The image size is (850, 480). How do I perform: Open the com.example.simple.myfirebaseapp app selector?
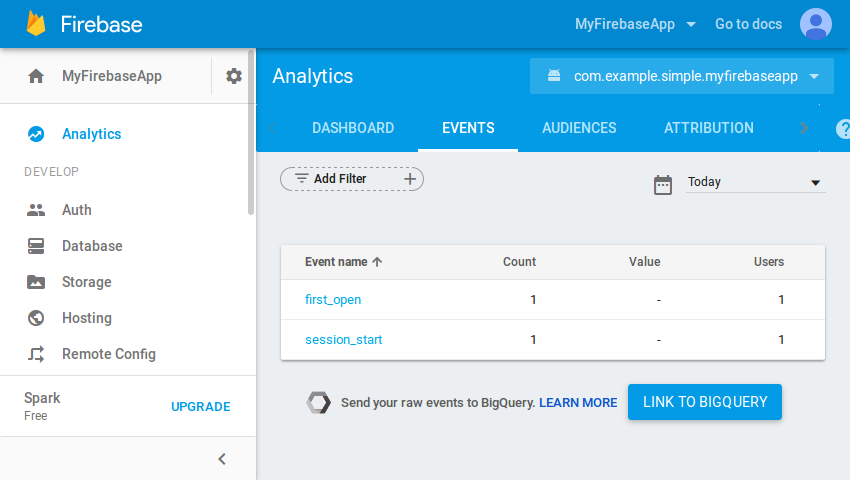pos(681,76)
